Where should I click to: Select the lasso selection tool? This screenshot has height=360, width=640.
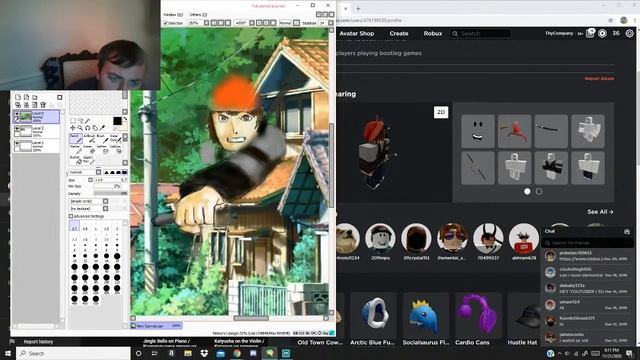tap(81, 121)
